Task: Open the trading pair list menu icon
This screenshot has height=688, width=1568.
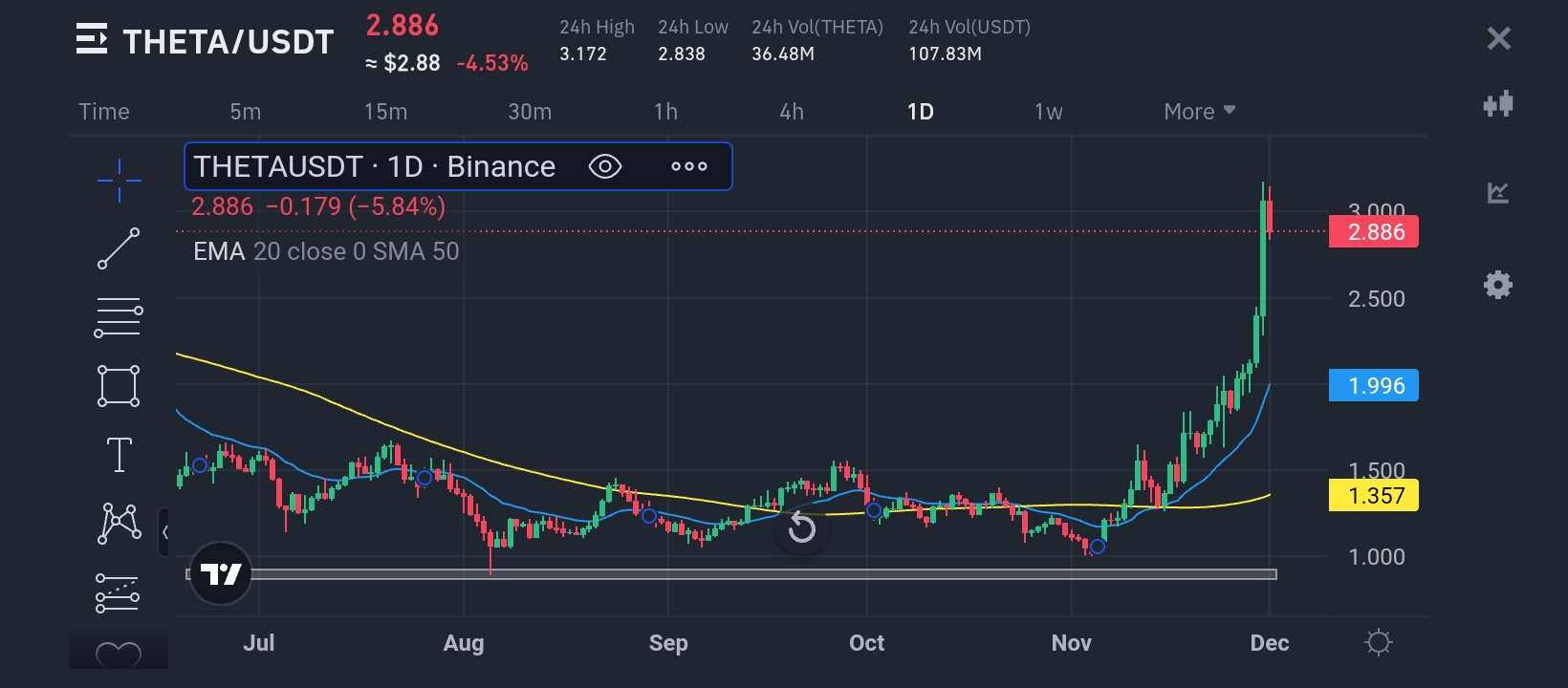Action: point(92,39)
